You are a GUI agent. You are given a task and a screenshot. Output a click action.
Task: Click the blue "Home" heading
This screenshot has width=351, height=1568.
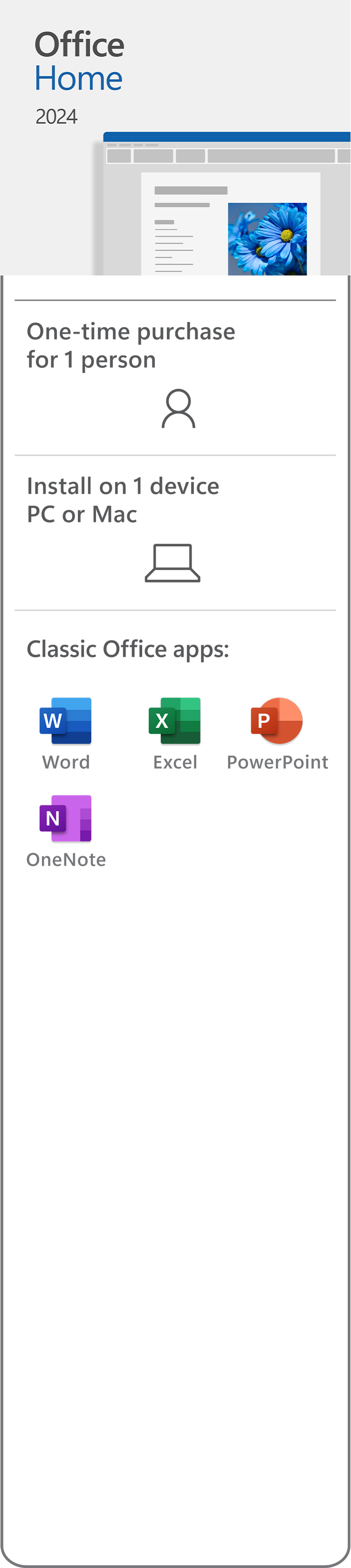[x=78, y=78]
